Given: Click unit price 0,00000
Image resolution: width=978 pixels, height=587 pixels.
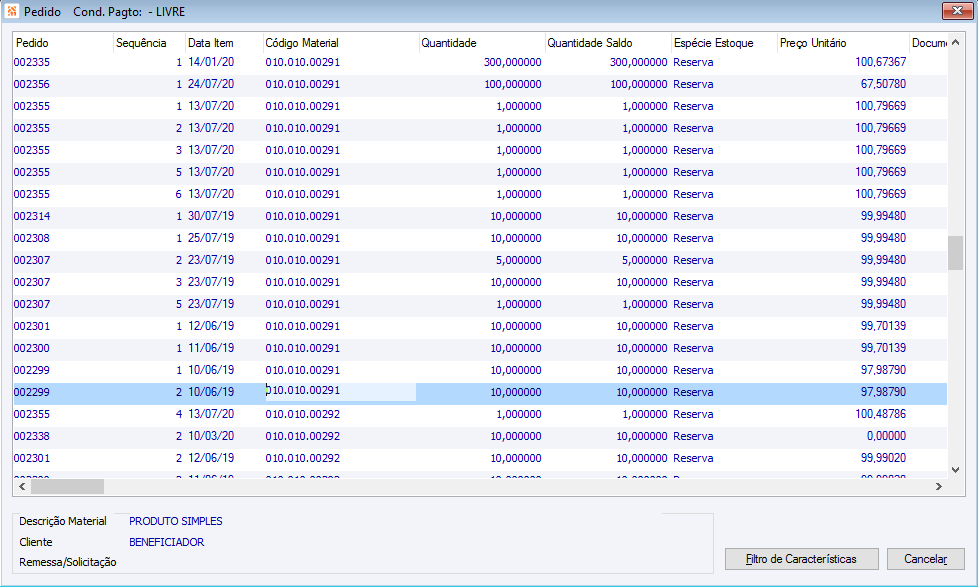Looking at the screenshot, I should coord(886,436).
